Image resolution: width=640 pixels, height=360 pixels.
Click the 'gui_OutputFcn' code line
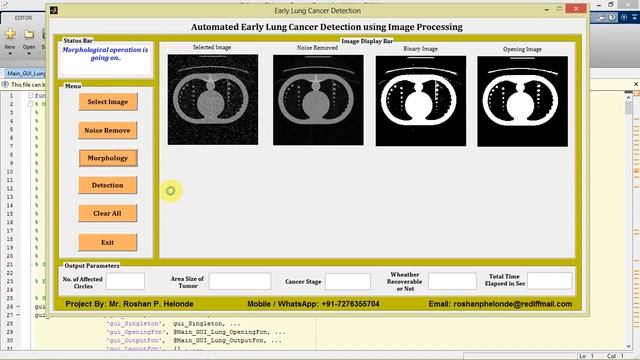point(193,340)
